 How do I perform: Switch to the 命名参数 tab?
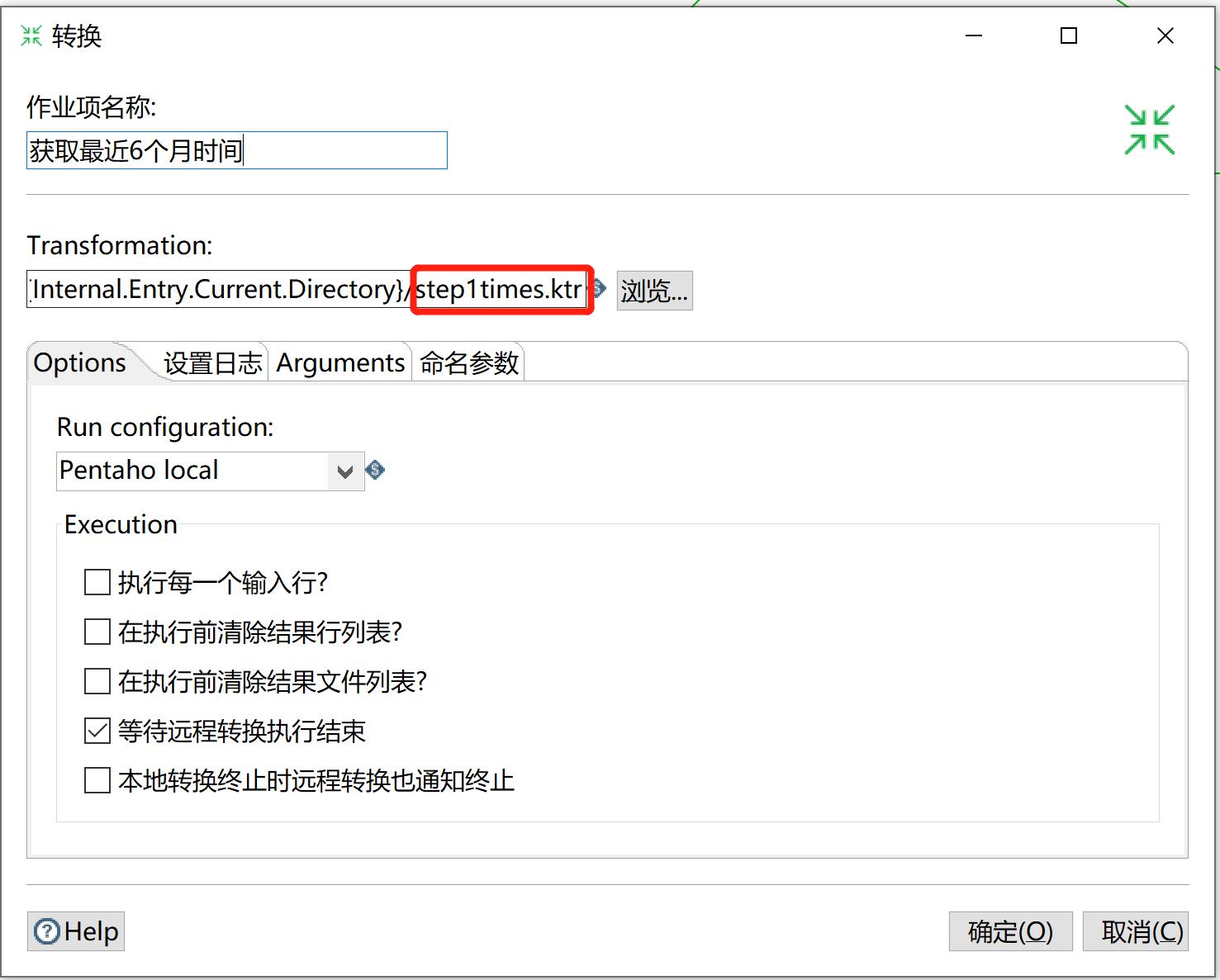tap(469, 362)
